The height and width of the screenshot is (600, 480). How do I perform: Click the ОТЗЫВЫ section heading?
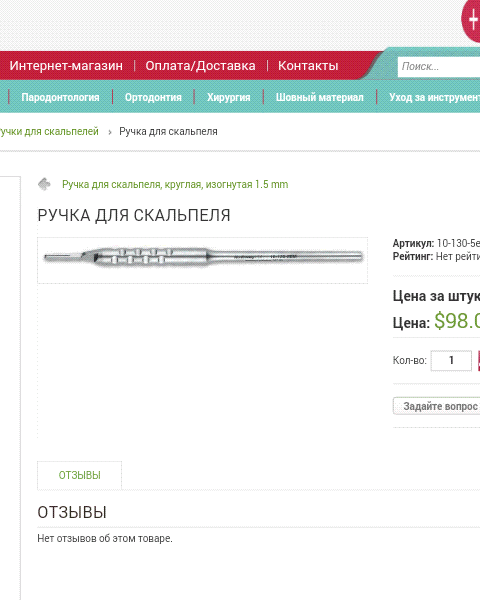tap(72, 512)
